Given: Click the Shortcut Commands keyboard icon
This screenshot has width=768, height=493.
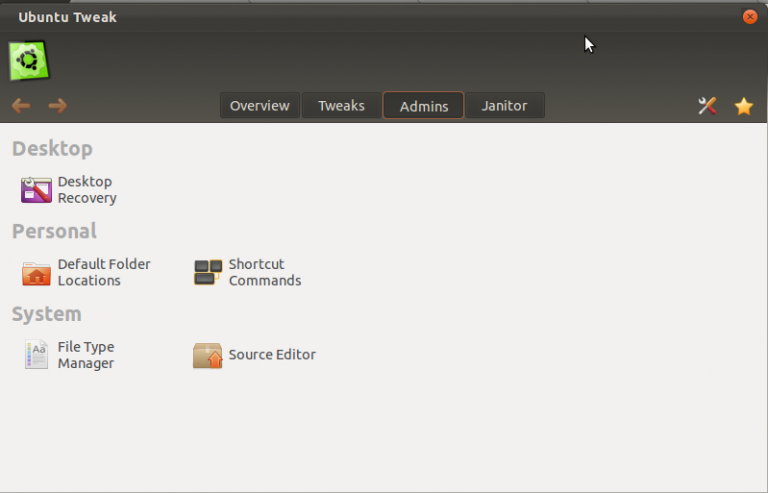Looking at the screenshot, I should pos(208,273).
